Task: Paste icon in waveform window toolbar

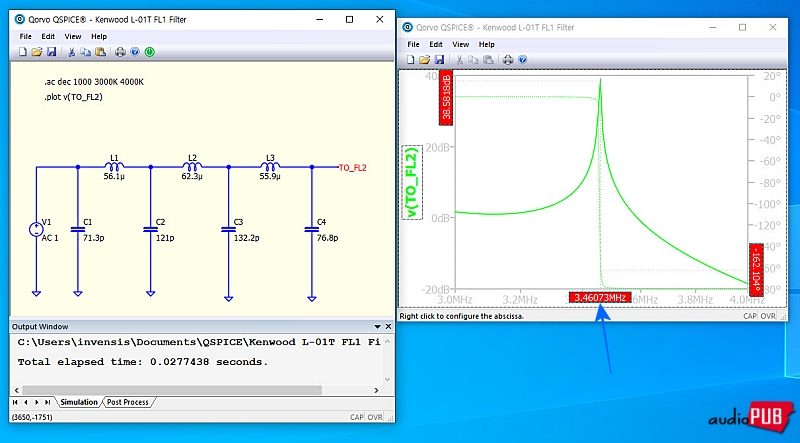Action: click(488, 60)
